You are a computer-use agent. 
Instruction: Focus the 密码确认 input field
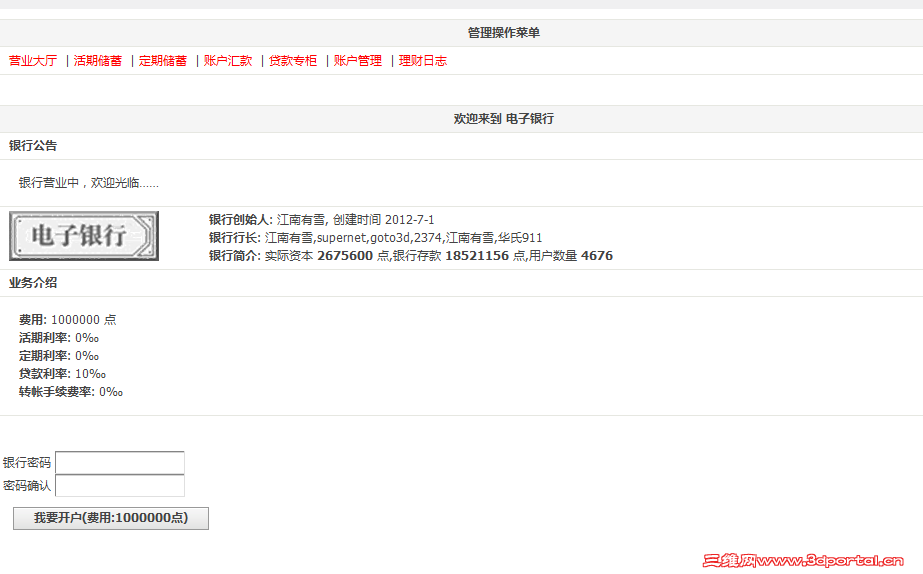pos(120,486)
